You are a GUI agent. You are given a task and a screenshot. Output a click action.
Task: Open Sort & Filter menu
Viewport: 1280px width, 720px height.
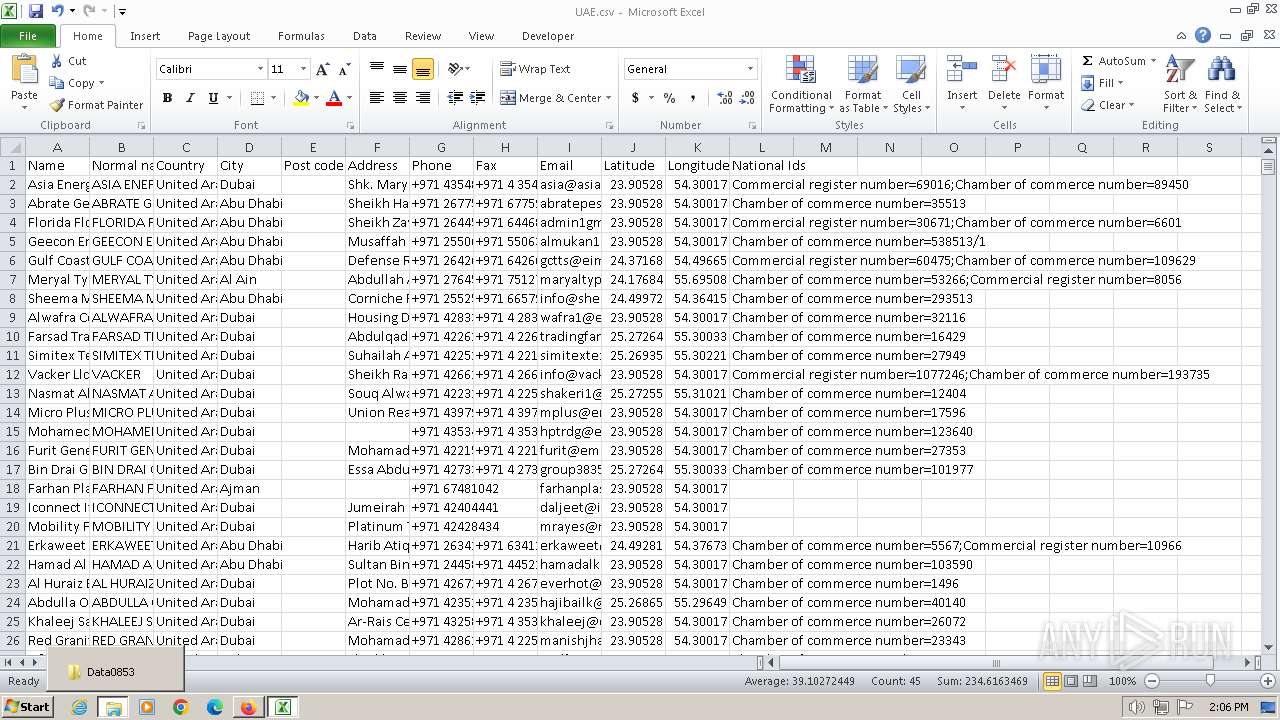pyautogui.click(x=1180, y=85)
